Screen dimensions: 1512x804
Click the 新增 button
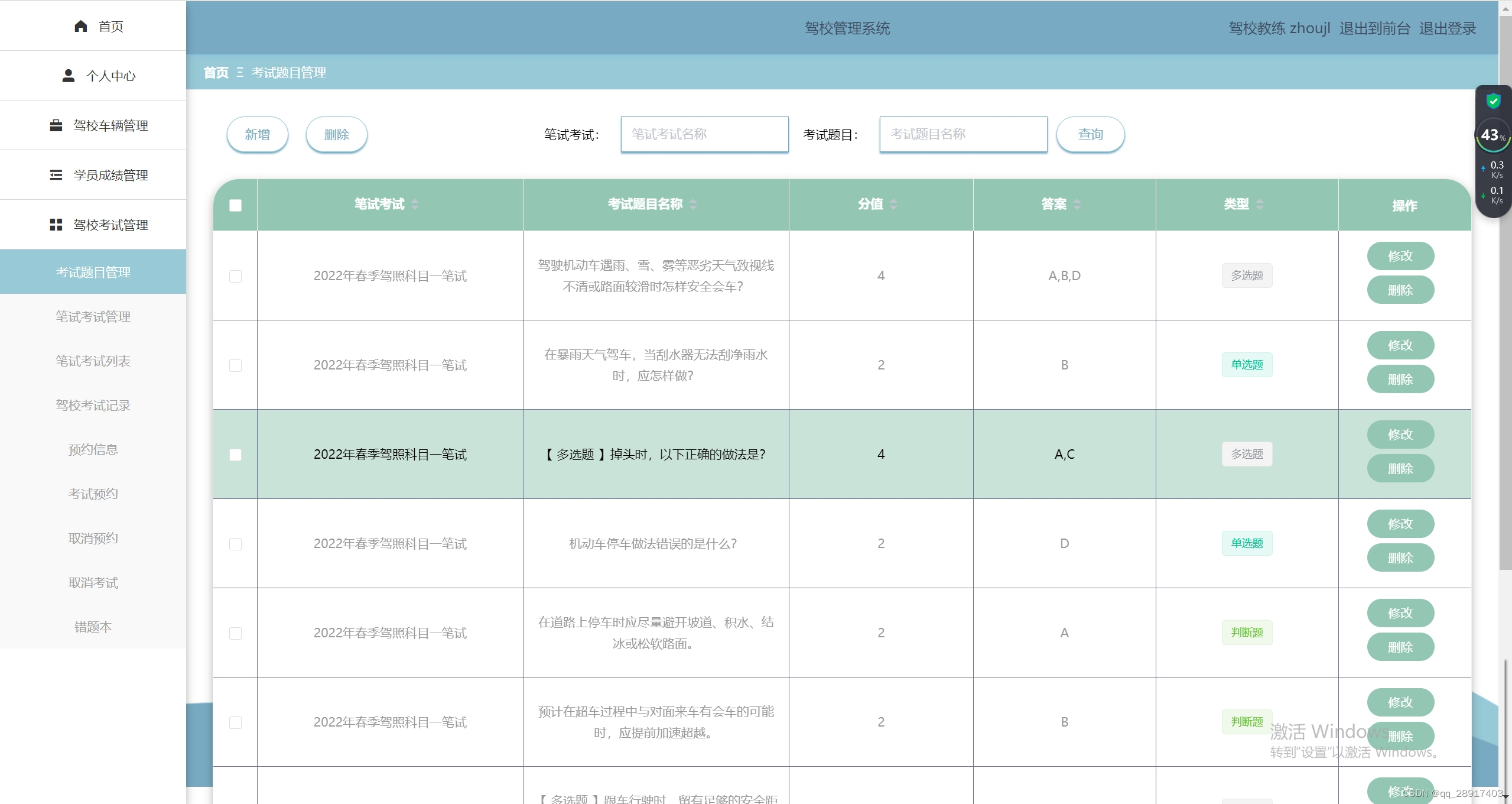(x=258, y=135)
